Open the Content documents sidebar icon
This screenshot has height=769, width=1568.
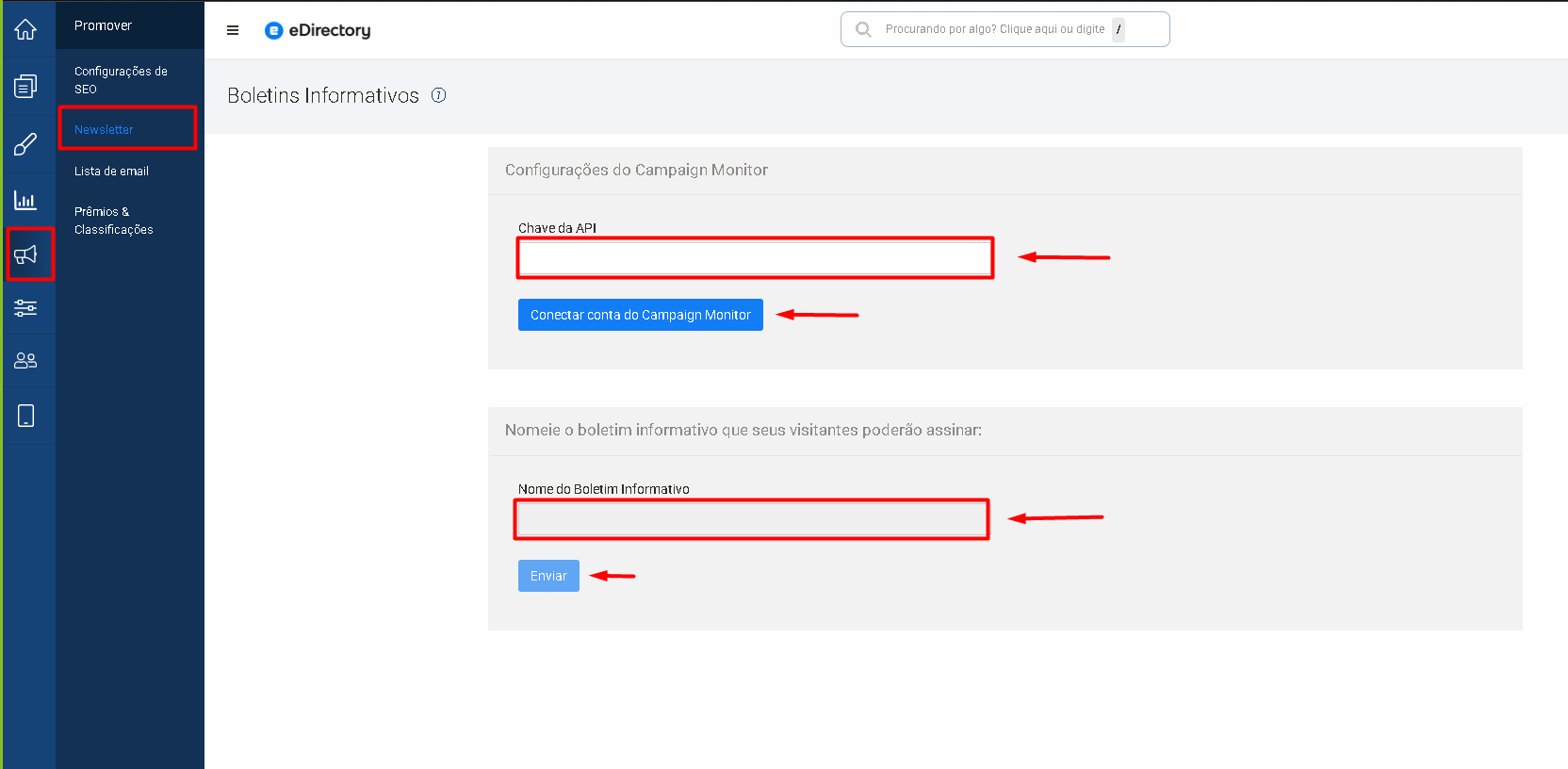pyautogui.click(x=25, y=87)
